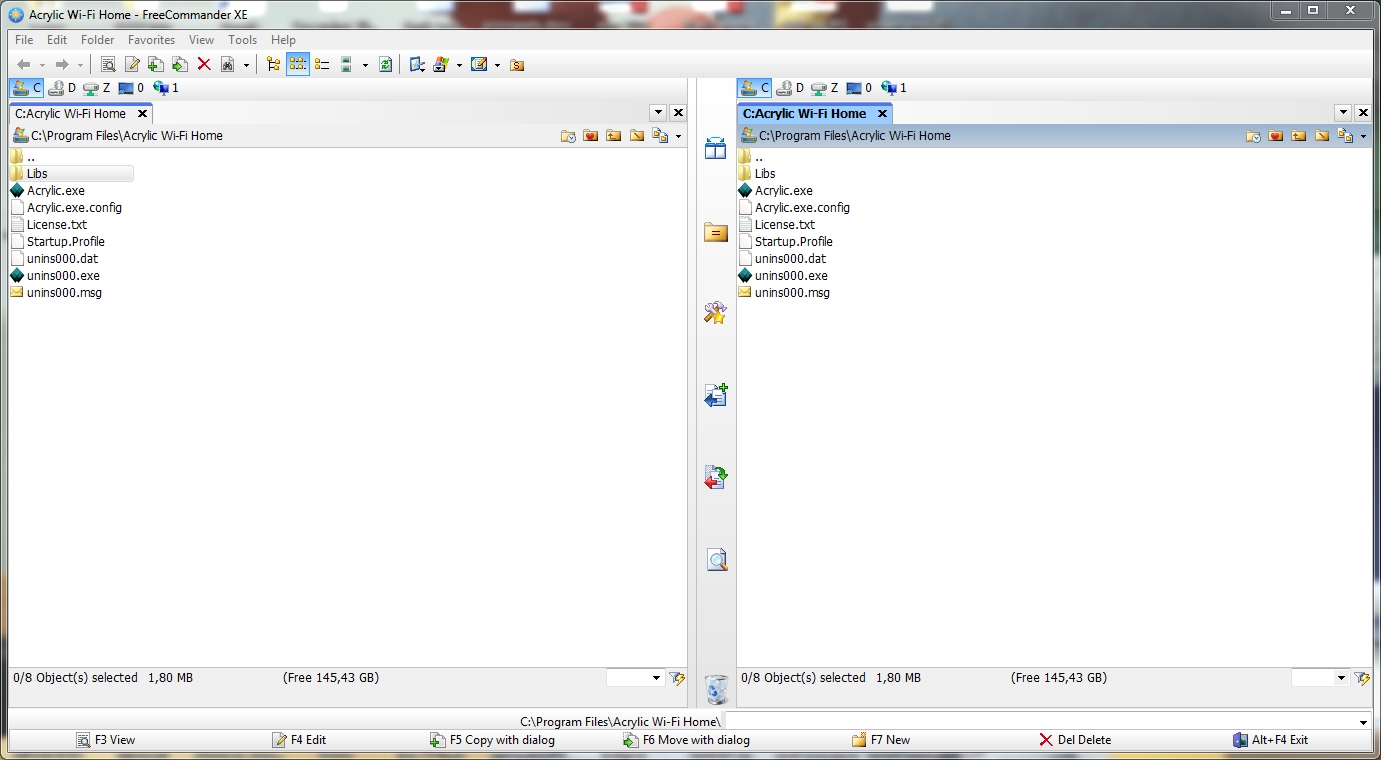1381x760 pixels.
Task: Open the filter dropdown in left status bar
Action: [655, 677]
